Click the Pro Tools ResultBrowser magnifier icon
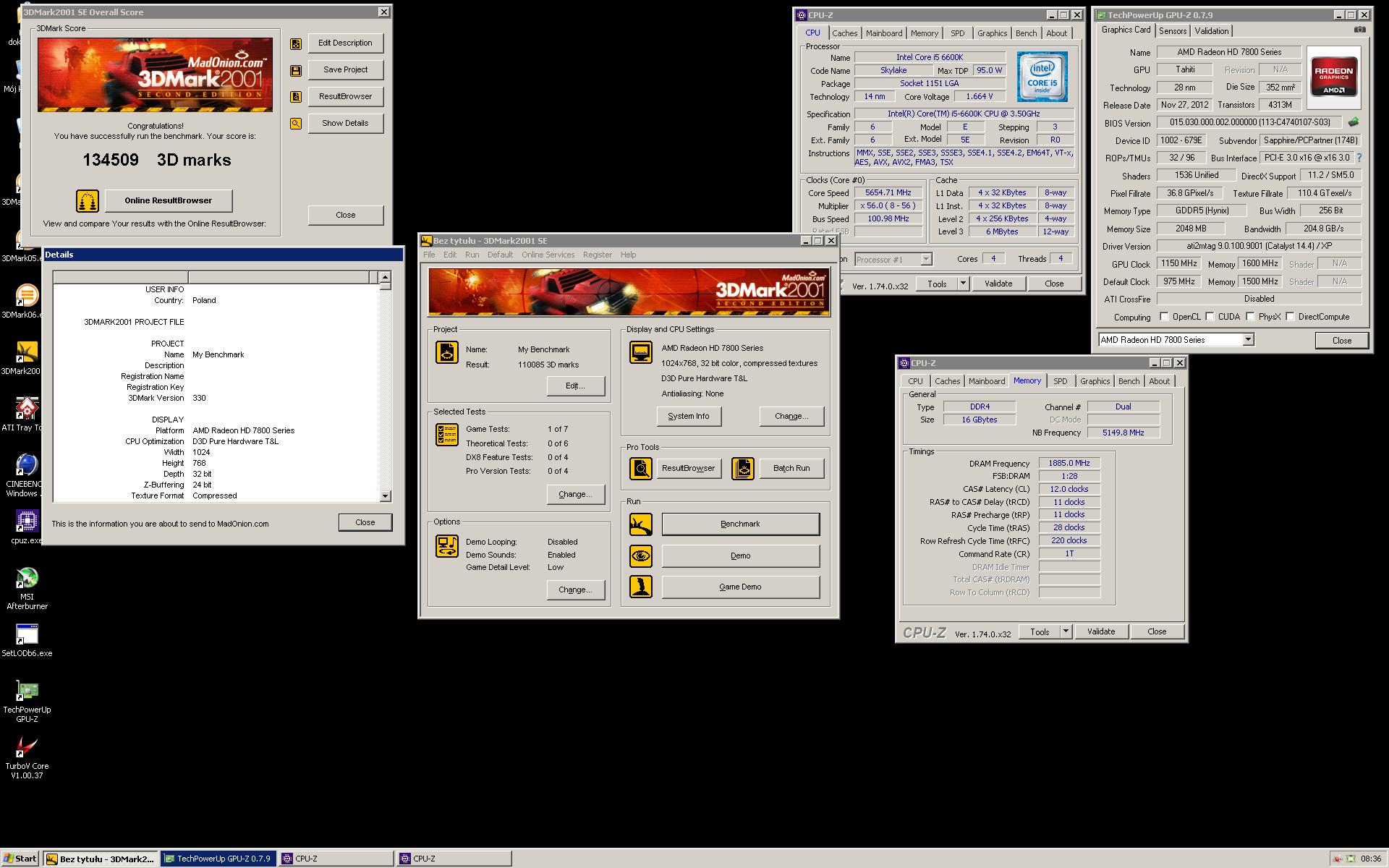This screenshot has width=1389, height=868. (641, 469)
